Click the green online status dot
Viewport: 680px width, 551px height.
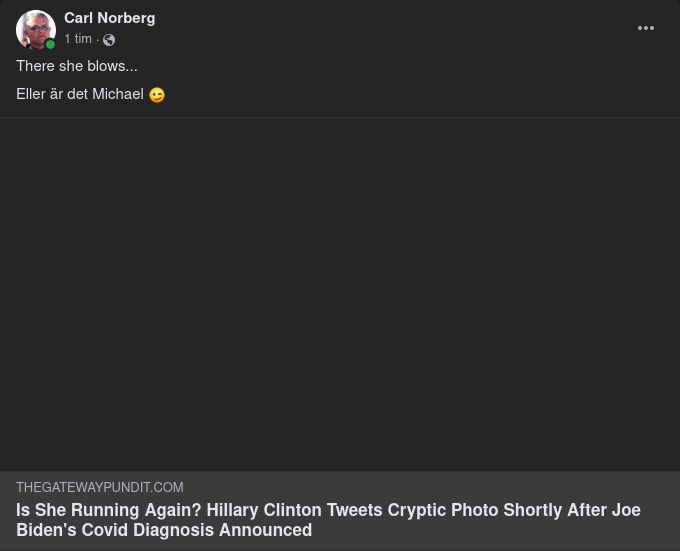50,44
